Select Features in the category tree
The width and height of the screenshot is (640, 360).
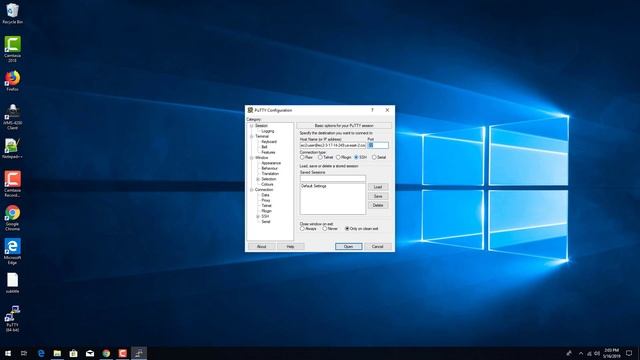pyautogui.click(x=268, y=152)
